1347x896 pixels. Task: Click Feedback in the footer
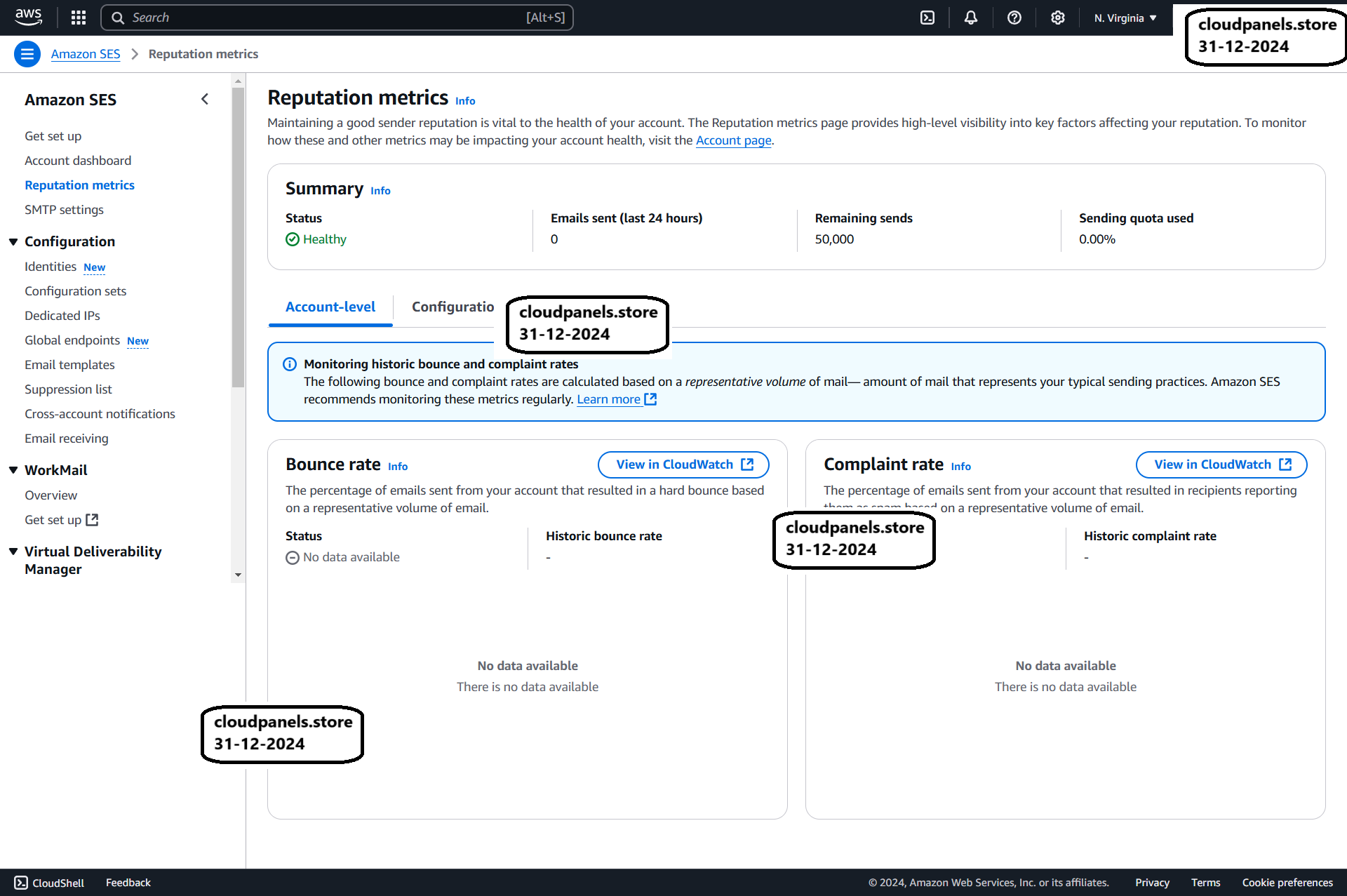(128, 883)
